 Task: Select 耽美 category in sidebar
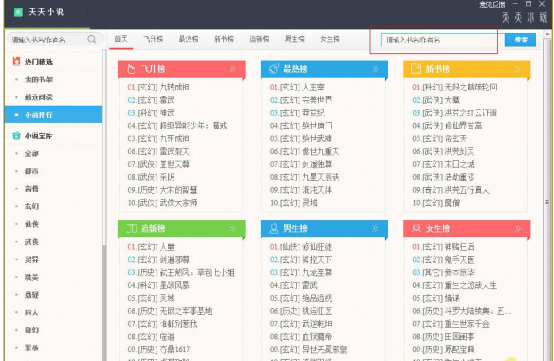point(32,277)
